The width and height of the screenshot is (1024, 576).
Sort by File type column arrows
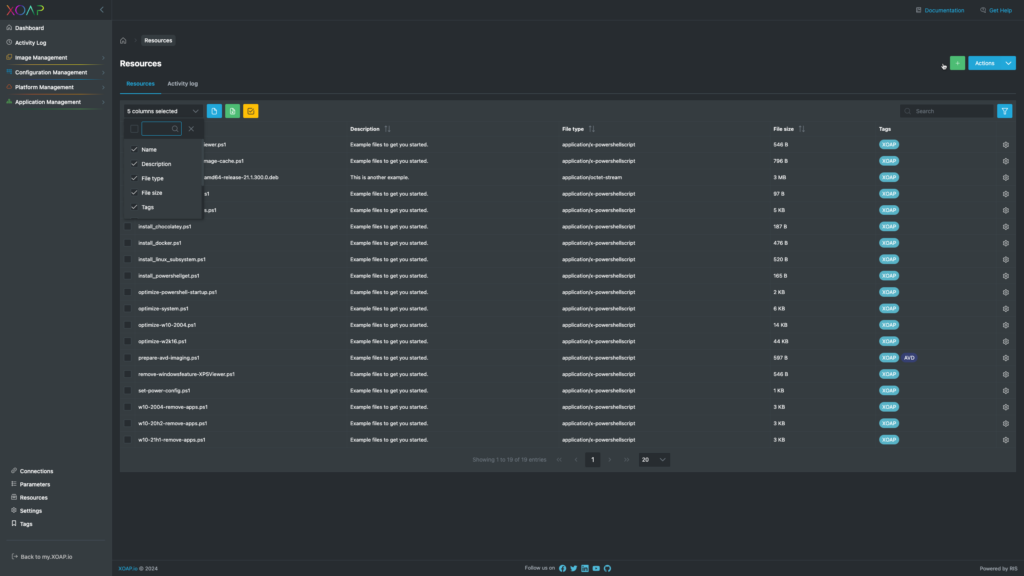(x=592, y=129)
